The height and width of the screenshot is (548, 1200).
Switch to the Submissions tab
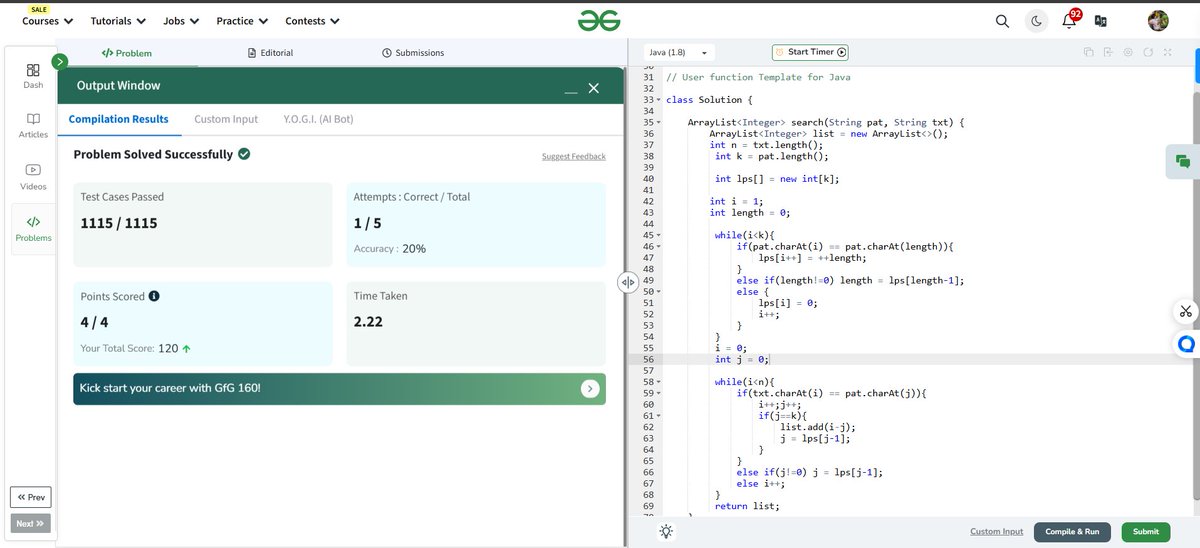point(413,53)
